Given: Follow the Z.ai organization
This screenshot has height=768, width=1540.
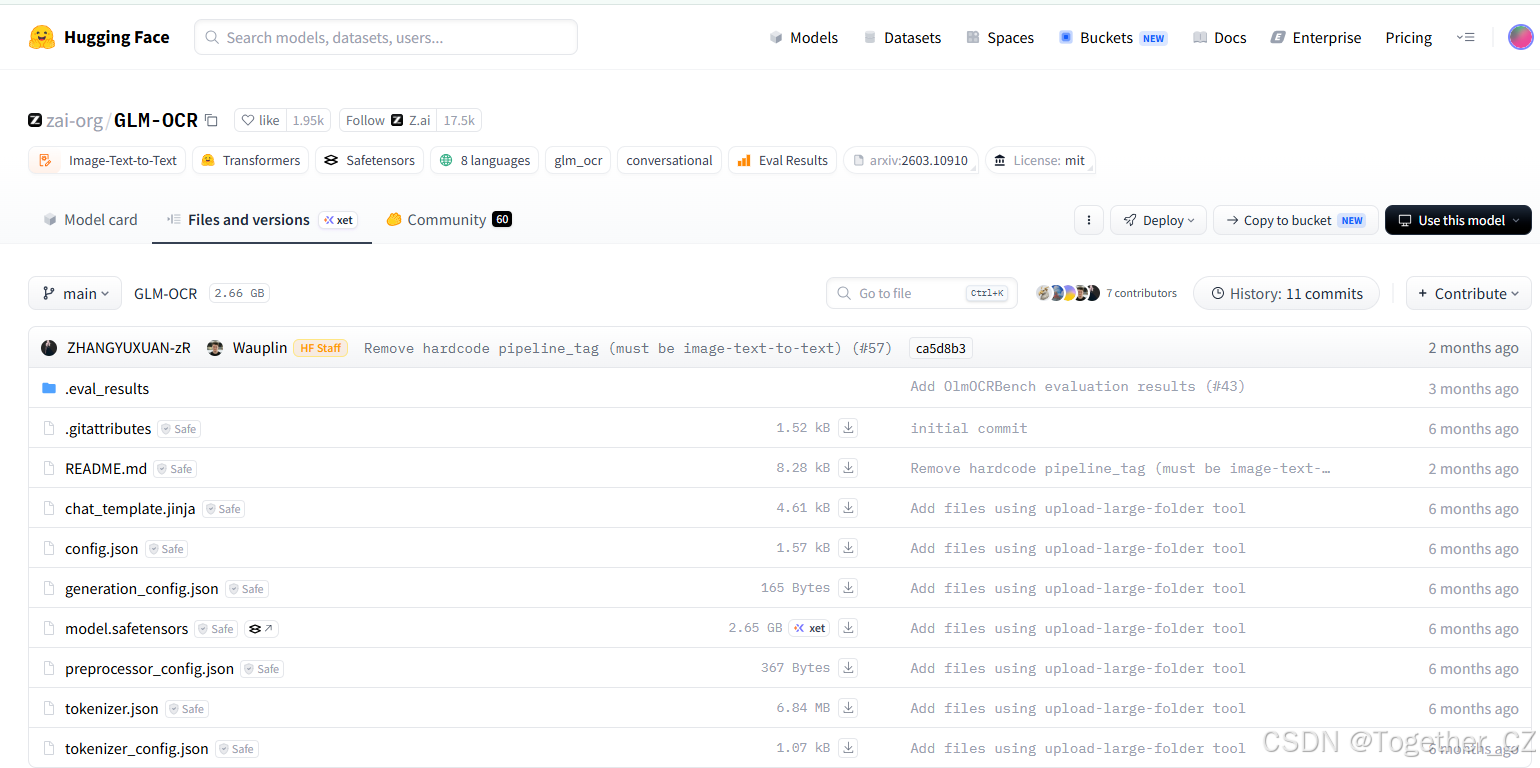Looking at the screenshot, I should click(x=388, y=120).
